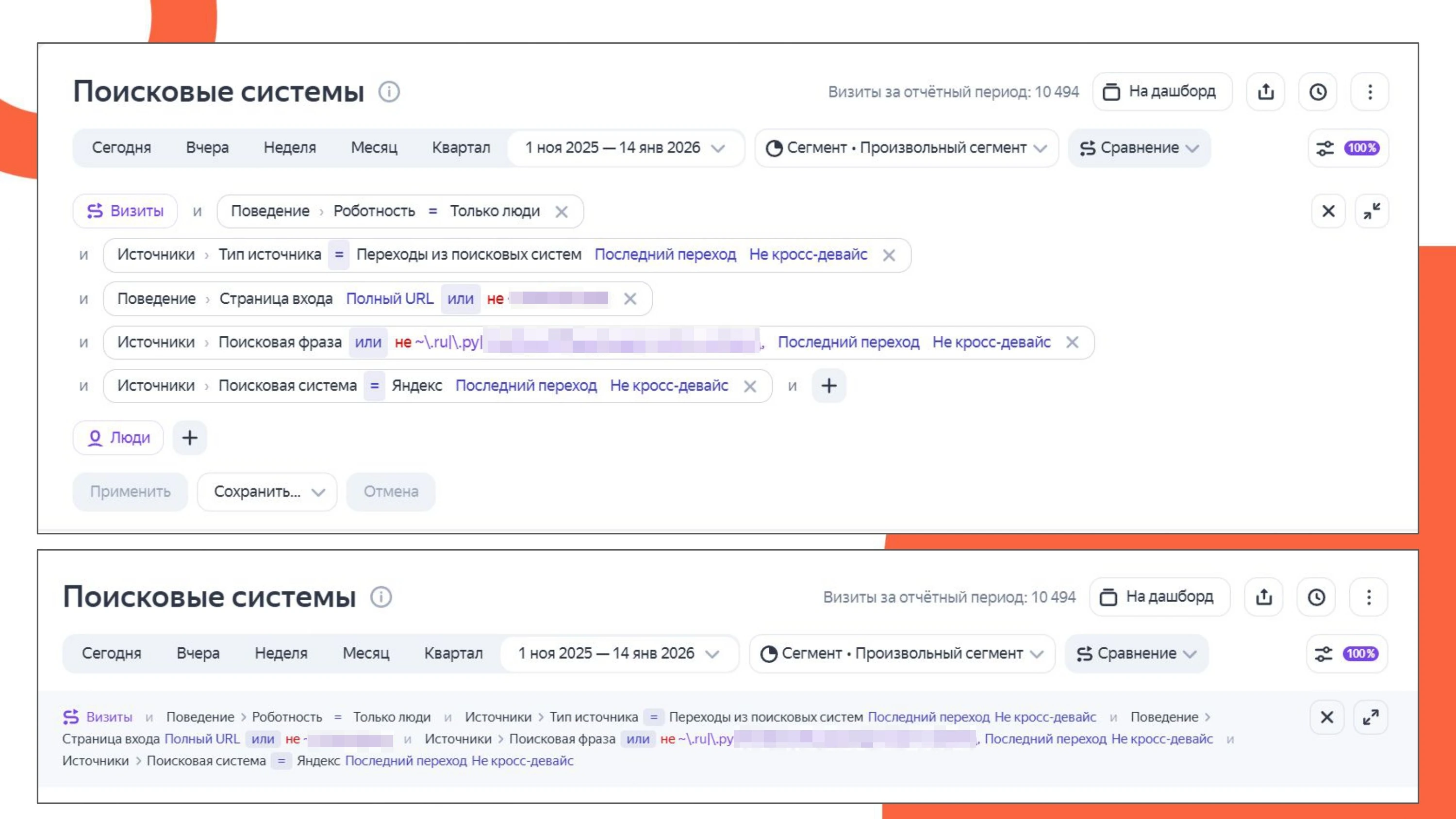
Task: Remove the Поисковая система Яндекс condition
Action: click(x=749, y=386)
